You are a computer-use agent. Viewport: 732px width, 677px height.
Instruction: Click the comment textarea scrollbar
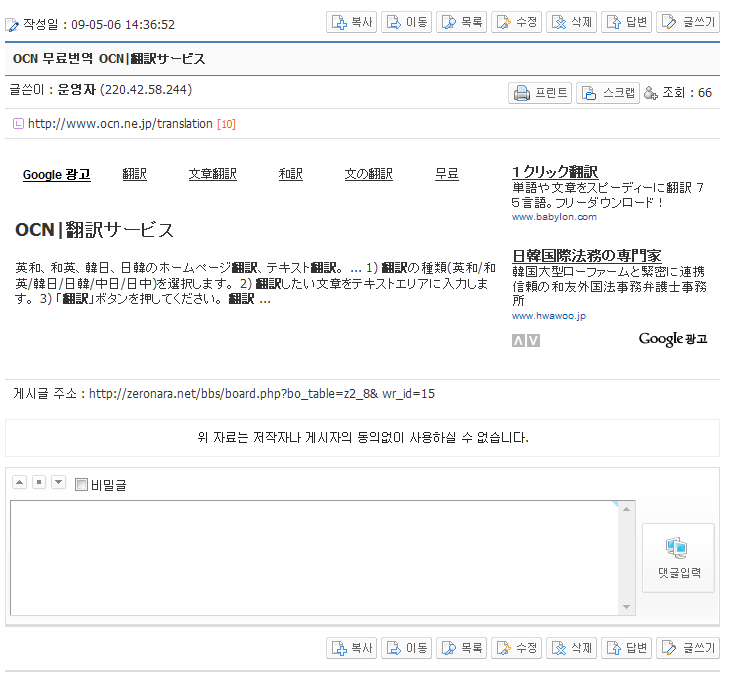click(x=627, y=557)
